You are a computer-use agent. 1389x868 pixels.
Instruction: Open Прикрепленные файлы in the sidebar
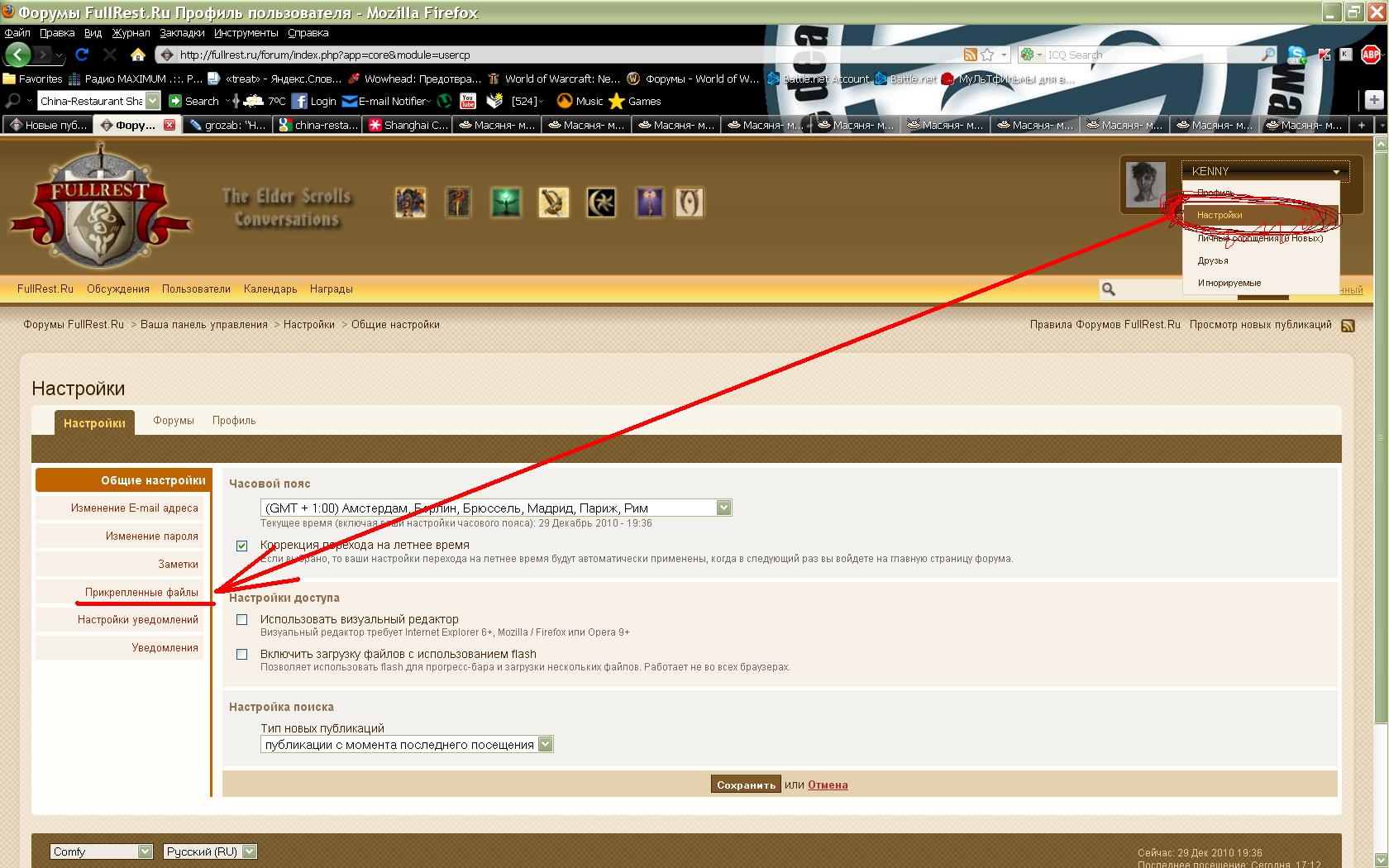pos(141,592)
